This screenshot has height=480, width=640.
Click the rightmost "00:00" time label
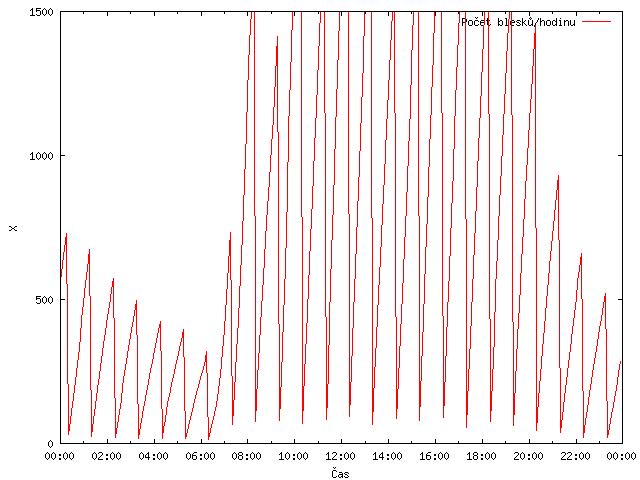(622, 456)
